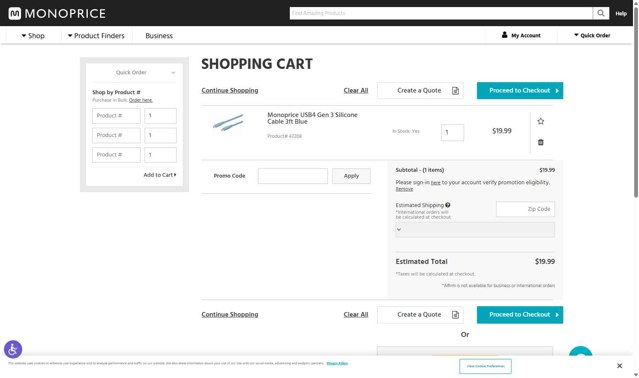639x378 pixels.
Task: Click the Zip Code field
Action: [525, 209]
